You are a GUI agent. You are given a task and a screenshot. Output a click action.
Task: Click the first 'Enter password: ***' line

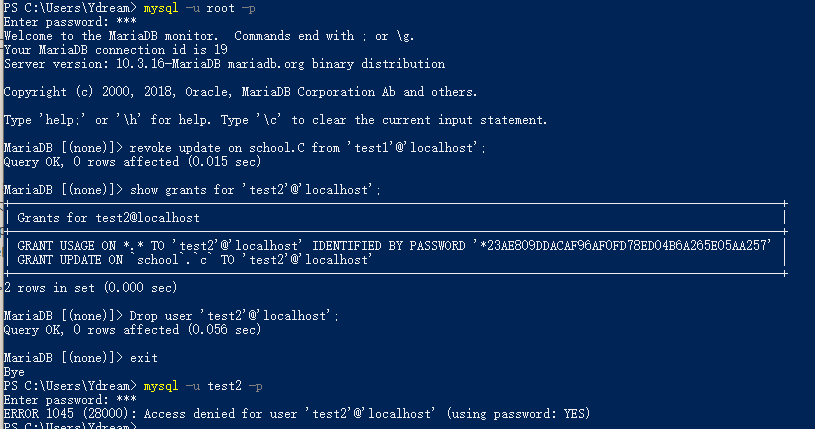point(70,22)
